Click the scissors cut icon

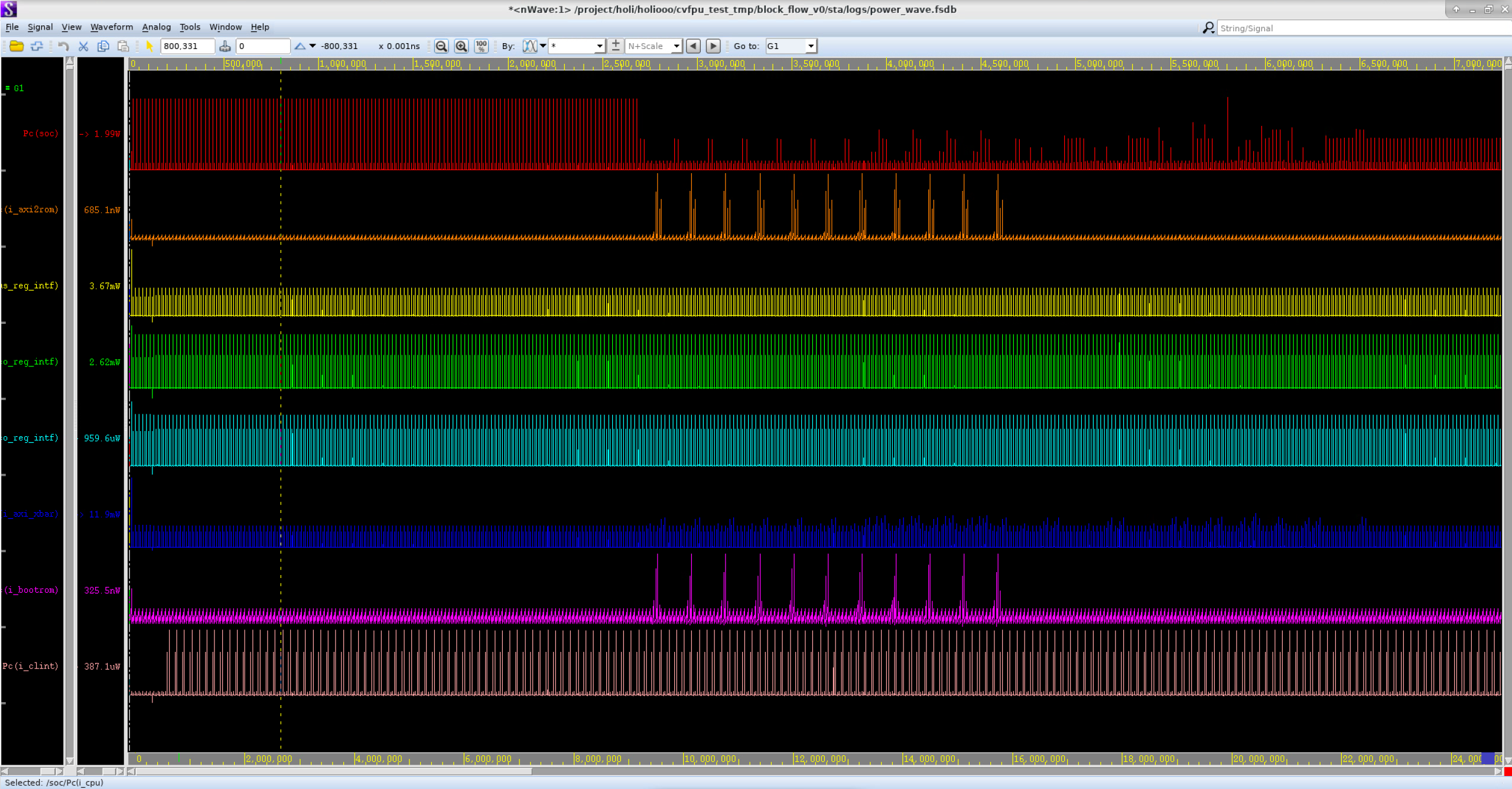pyautogui.click(x=83, y=46)
